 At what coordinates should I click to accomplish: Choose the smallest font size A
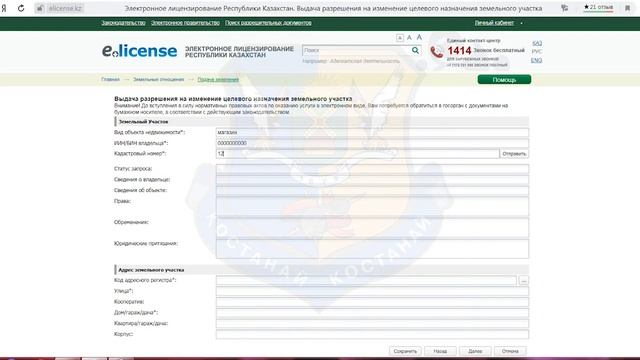400,38
